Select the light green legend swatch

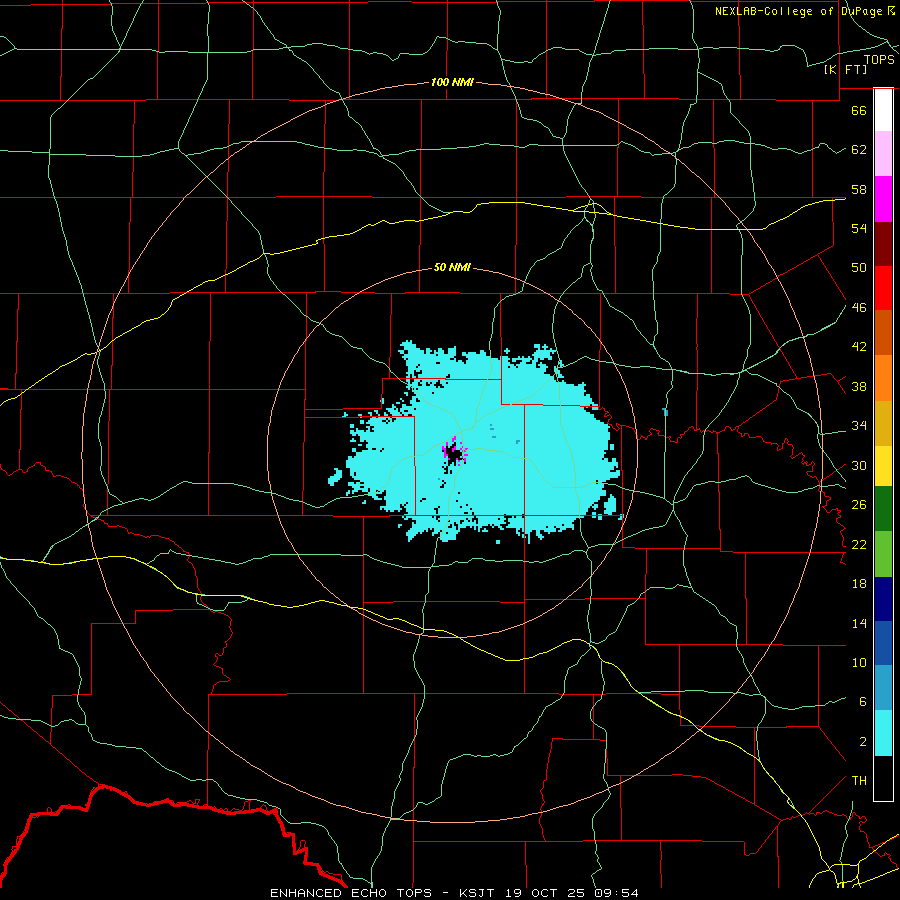pyautogui.click(x=883, y=553)
